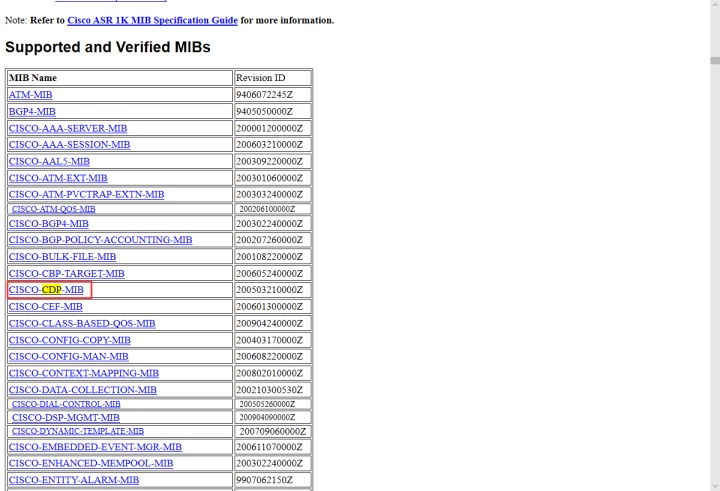Viewport: 720px width, 491px height.
Task: Click the revision ID 200001200000Z
Action: [270, 129]
